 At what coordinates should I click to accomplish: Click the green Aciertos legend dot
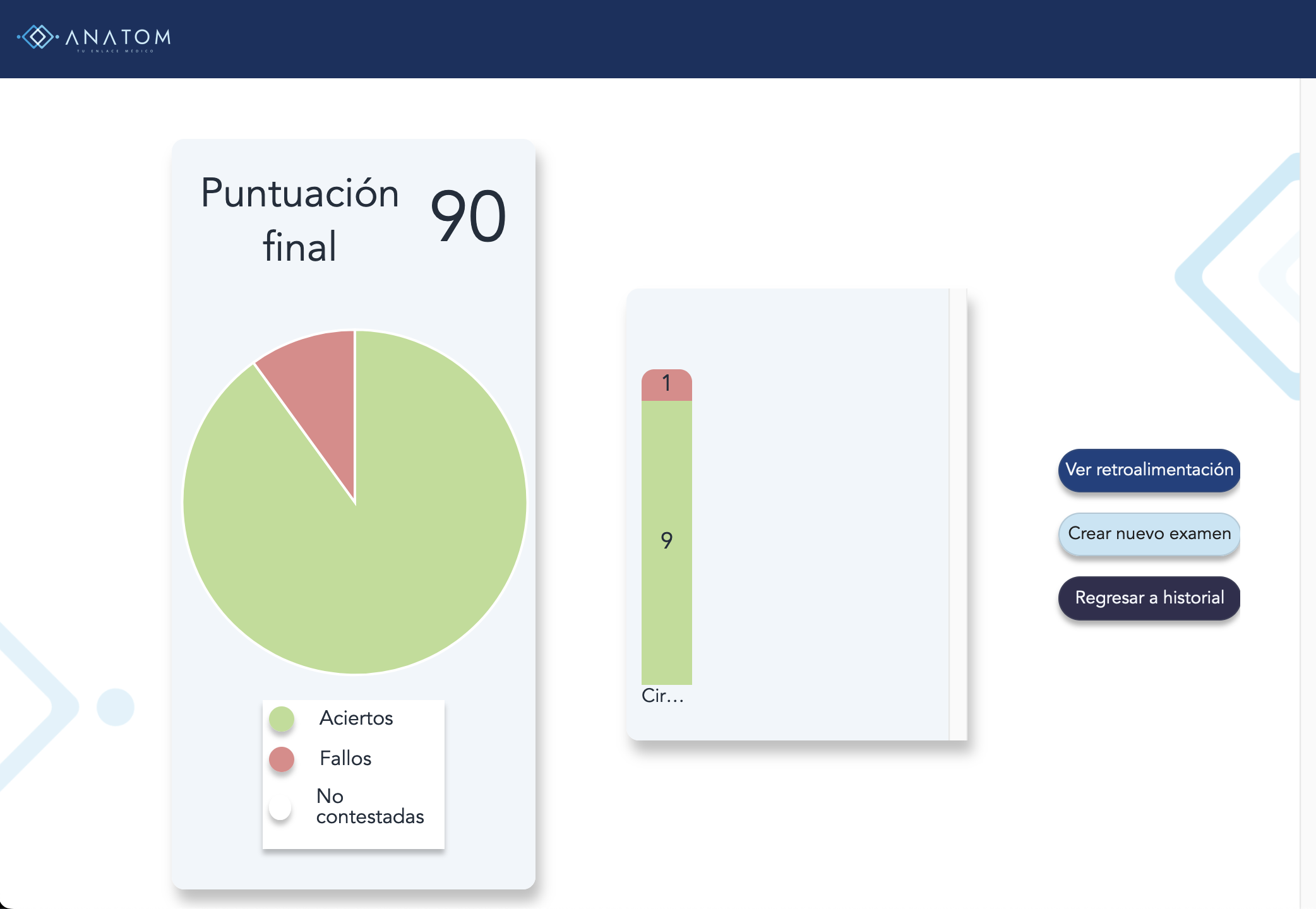282,718
